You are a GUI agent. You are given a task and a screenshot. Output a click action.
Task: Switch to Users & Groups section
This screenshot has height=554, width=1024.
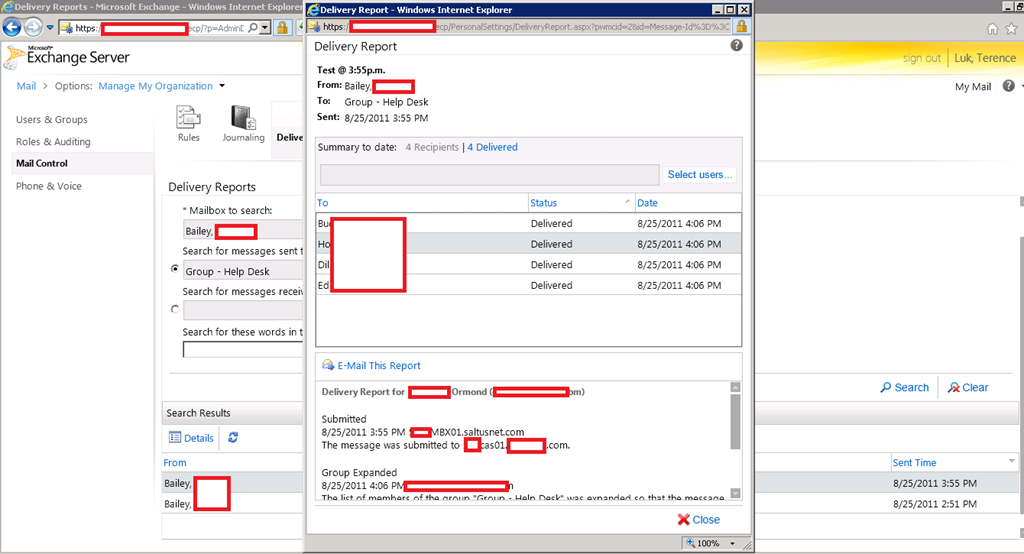click(x=52, y=120)
